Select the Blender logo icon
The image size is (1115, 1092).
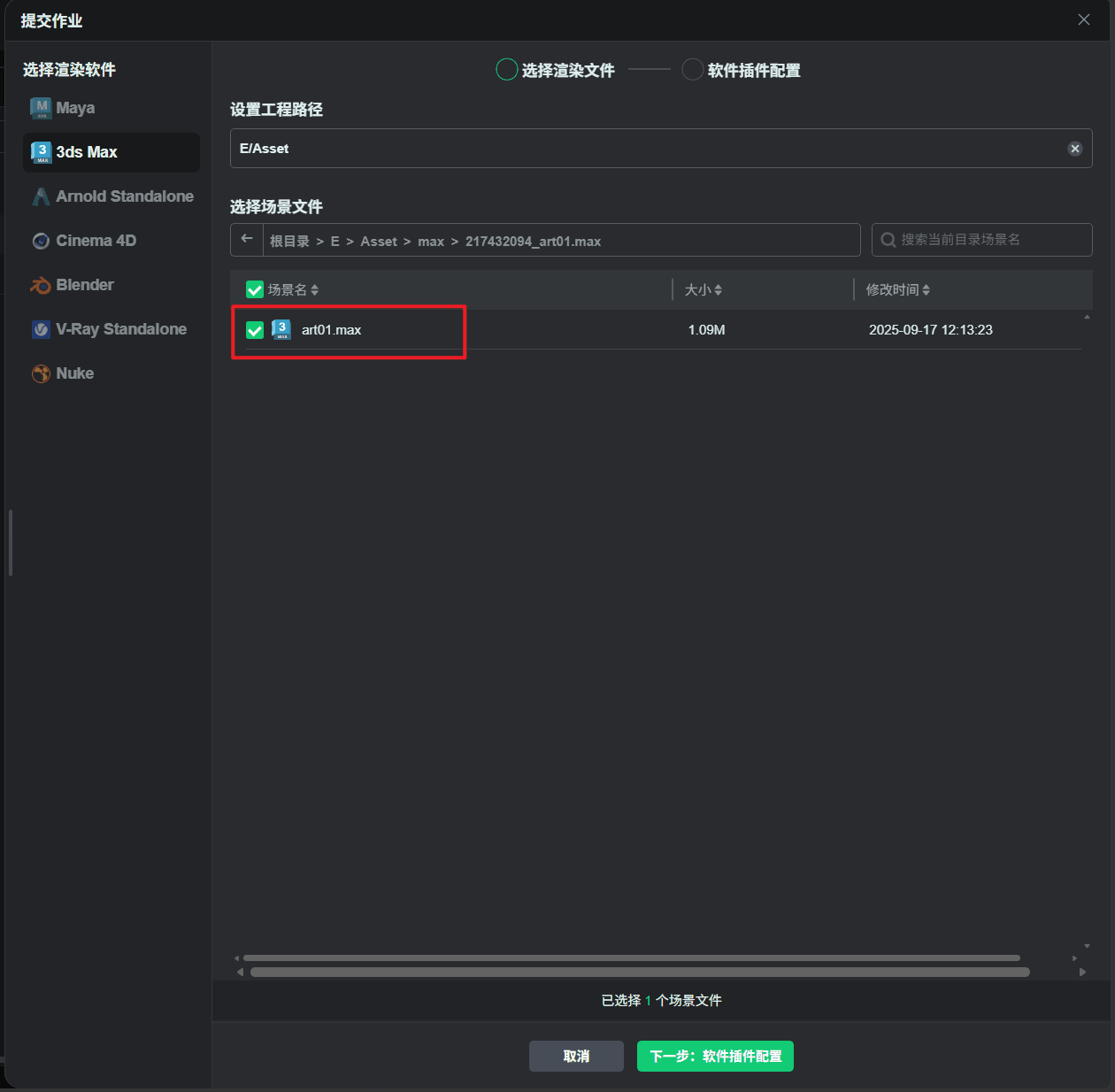[x=41, y=285]
